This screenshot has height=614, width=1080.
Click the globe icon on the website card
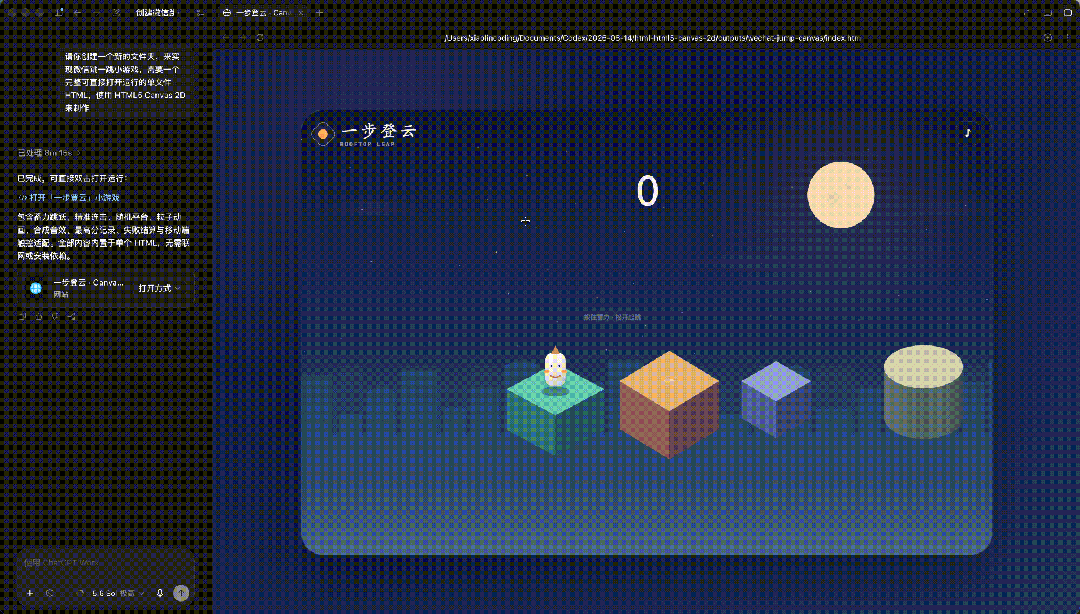(x=36, y=288)
